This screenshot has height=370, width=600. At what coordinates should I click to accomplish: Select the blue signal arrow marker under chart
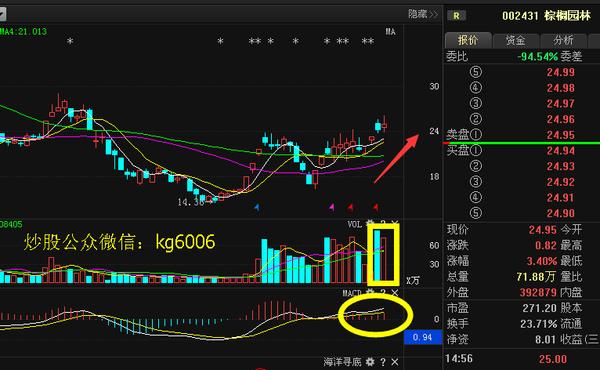[257, 207]
